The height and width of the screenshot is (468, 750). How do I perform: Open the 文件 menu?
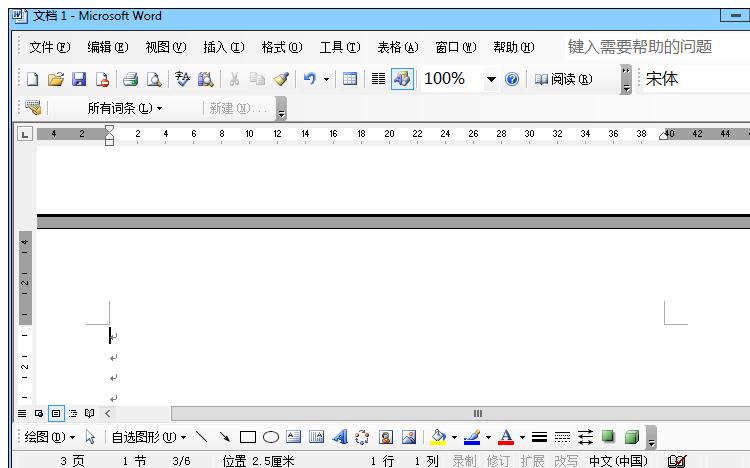[x=50, y=47]
